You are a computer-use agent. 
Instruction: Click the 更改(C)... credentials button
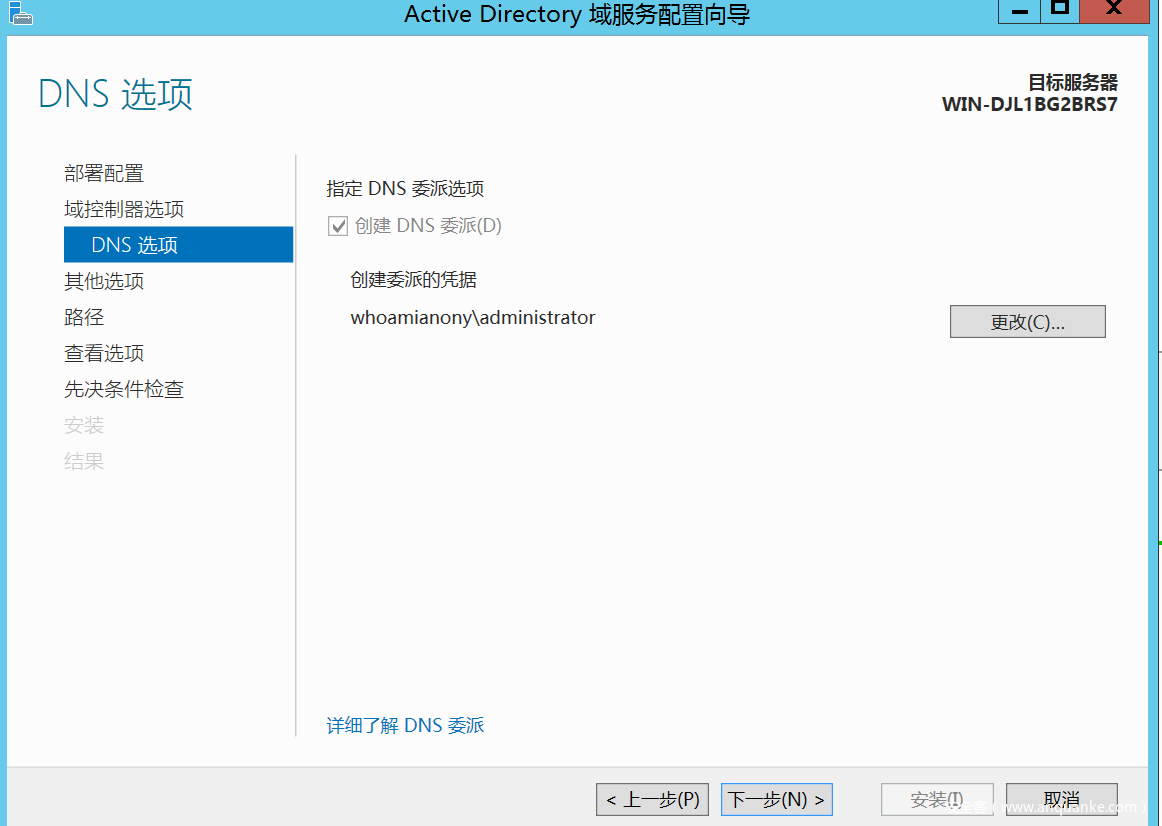pos(1027,322)
